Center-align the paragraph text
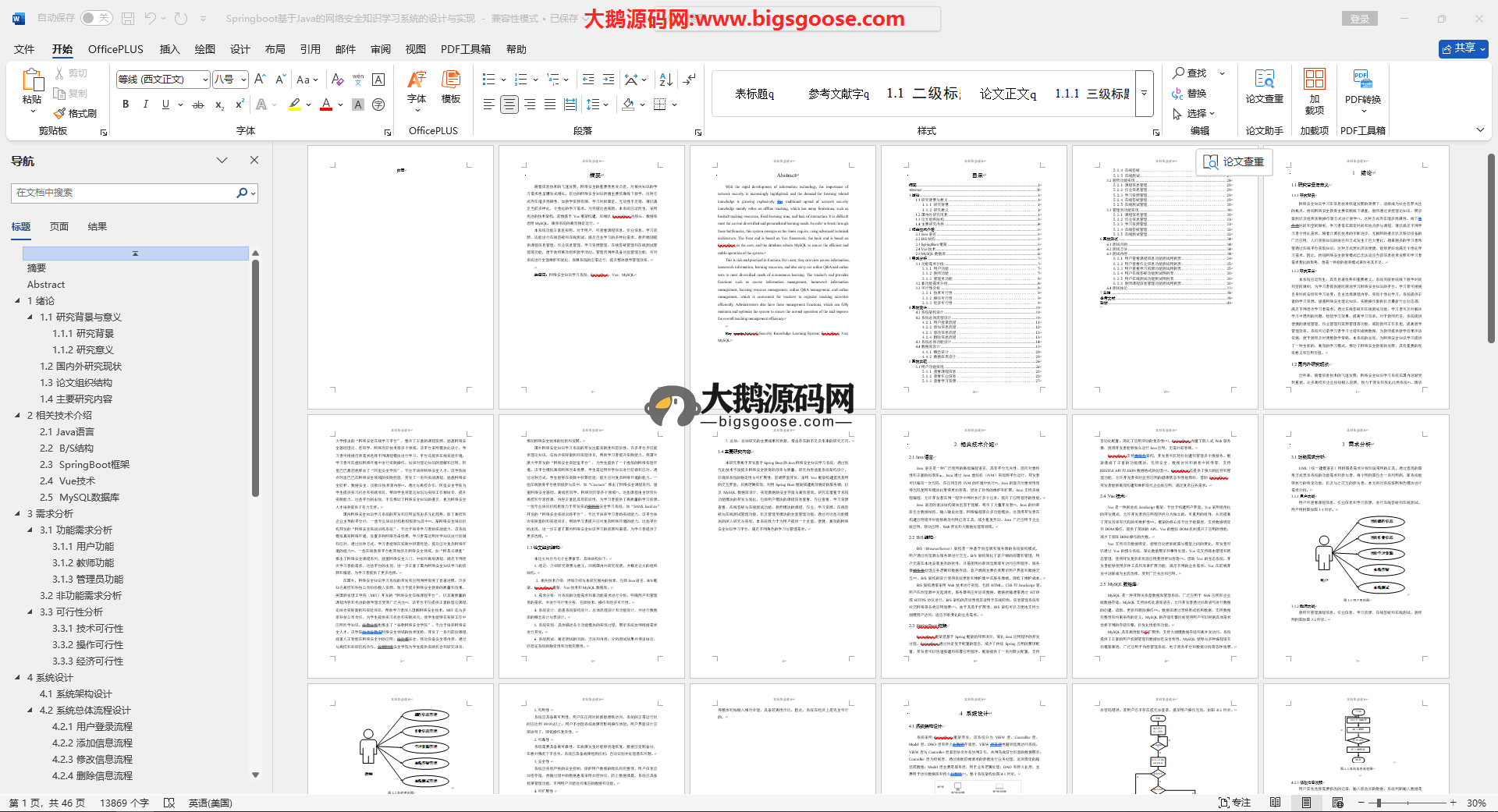 coord(509,105)
